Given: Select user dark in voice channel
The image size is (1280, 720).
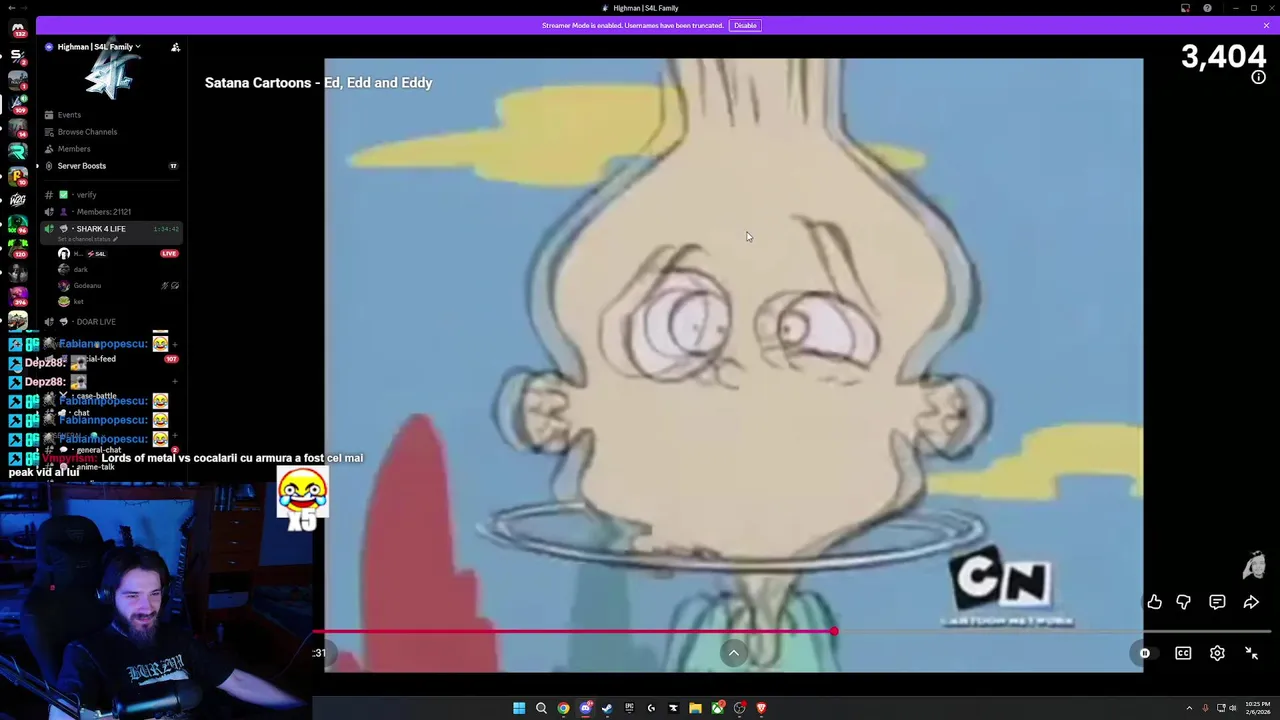Looking at the screenshot, I should click(80, 270).
